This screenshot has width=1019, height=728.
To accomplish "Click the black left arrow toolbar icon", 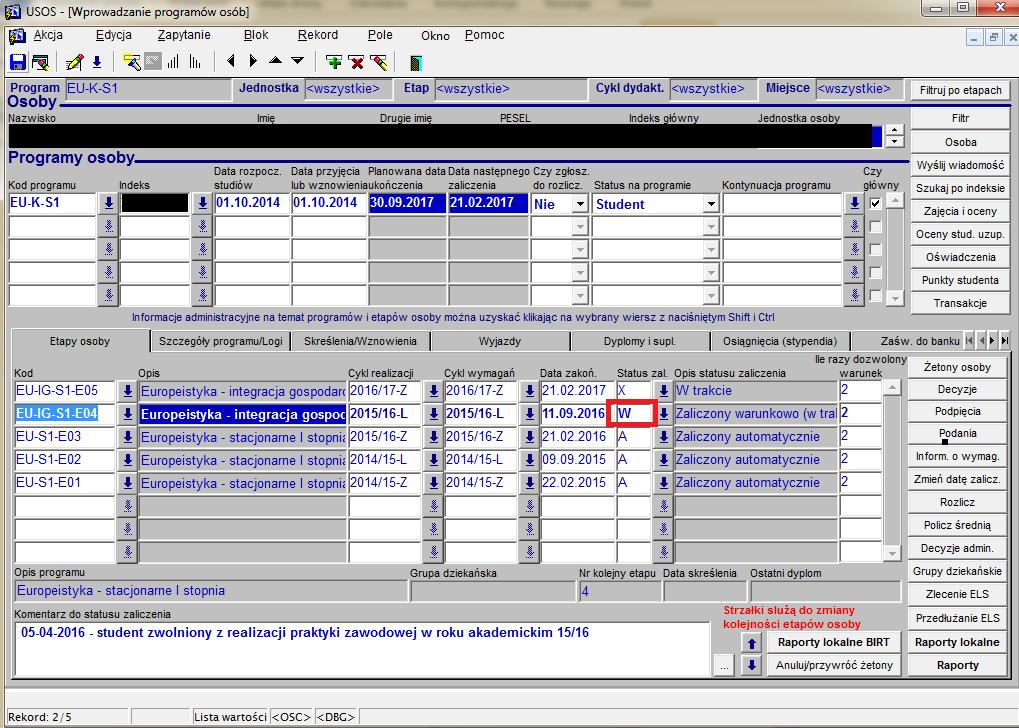I will click(231, 62).
